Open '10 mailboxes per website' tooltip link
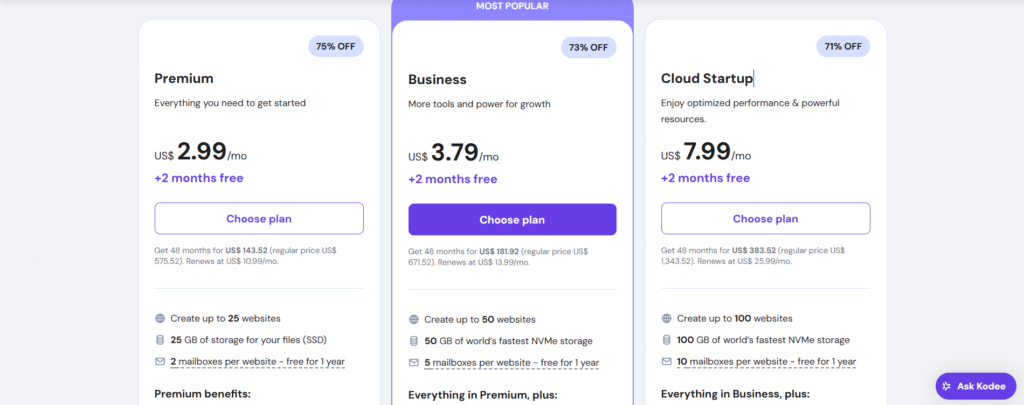 point(766,361)
